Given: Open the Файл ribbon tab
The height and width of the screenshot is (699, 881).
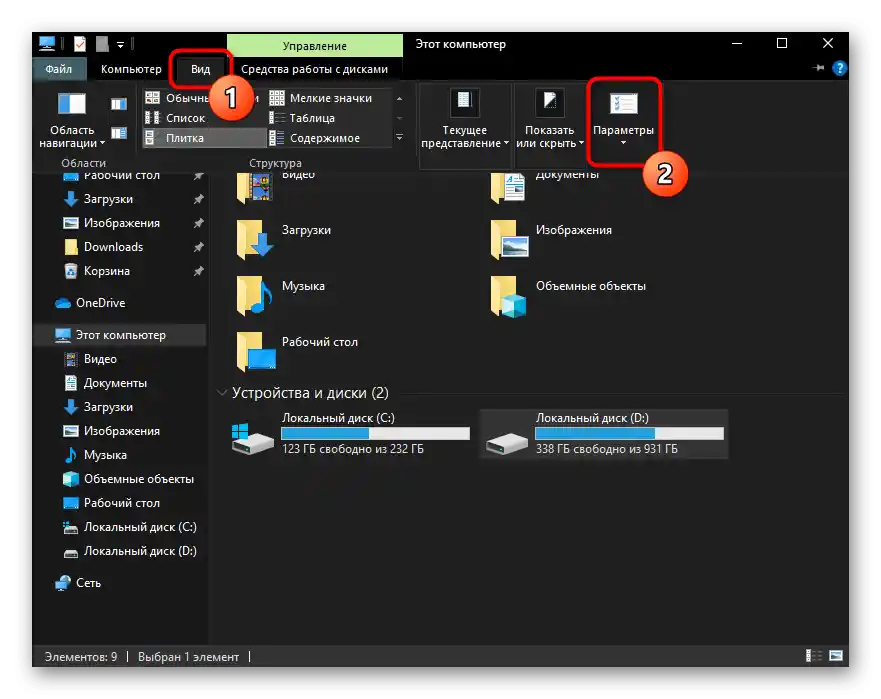Looking at the screenshot, I should click(x=58, y=69).
